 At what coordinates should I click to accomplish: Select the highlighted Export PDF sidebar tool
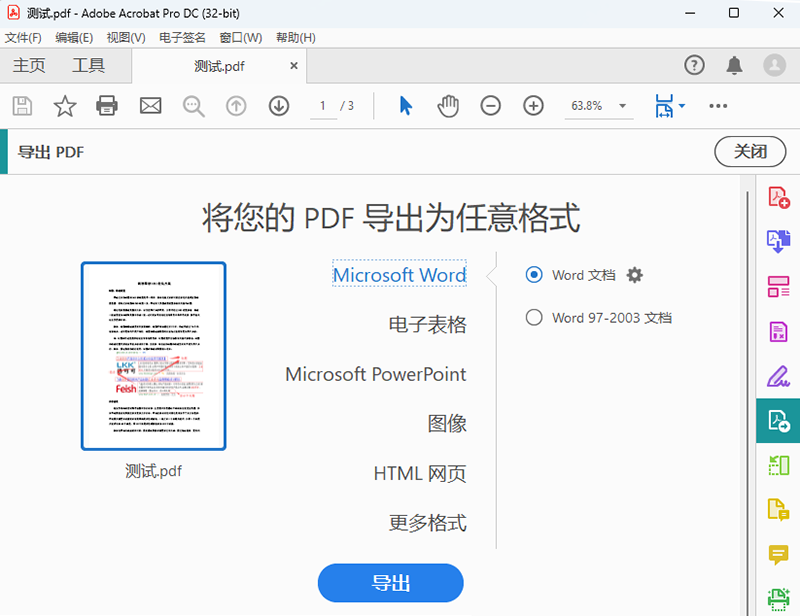point(779,421)
